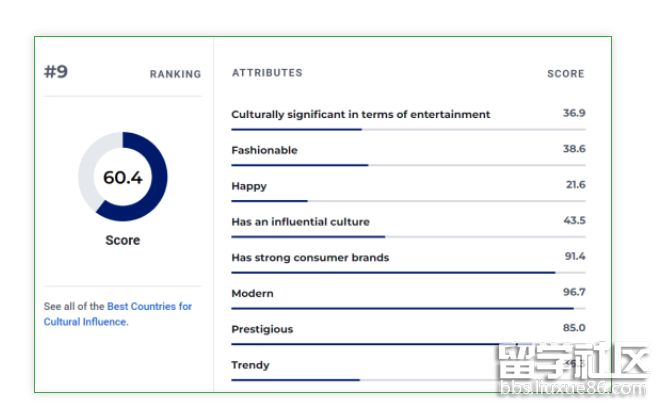Click the #9 ranking number
The image size is (663, 410).
click(56, 72)
